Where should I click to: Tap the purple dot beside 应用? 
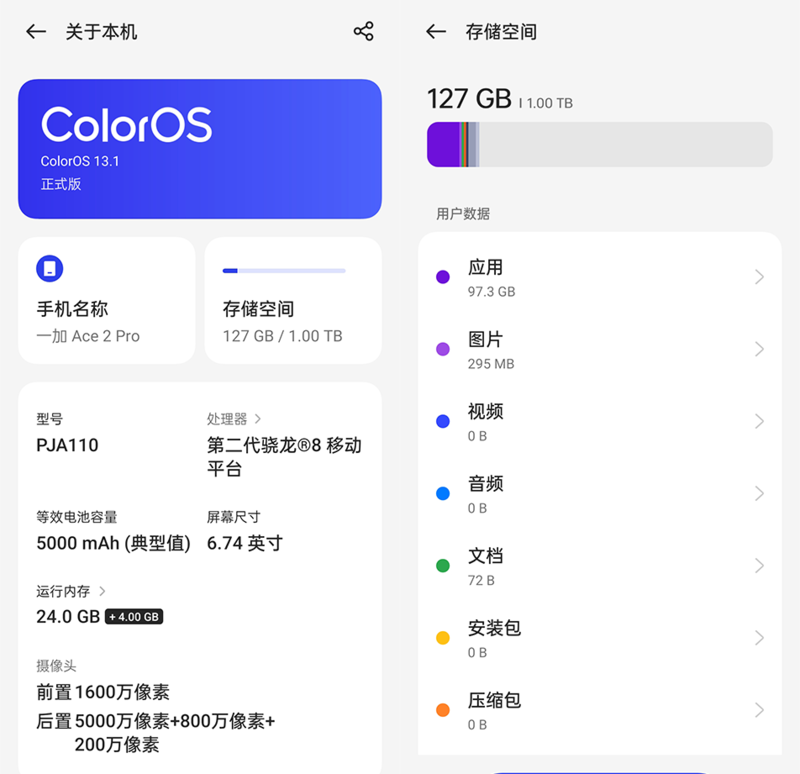pos(443,277)
